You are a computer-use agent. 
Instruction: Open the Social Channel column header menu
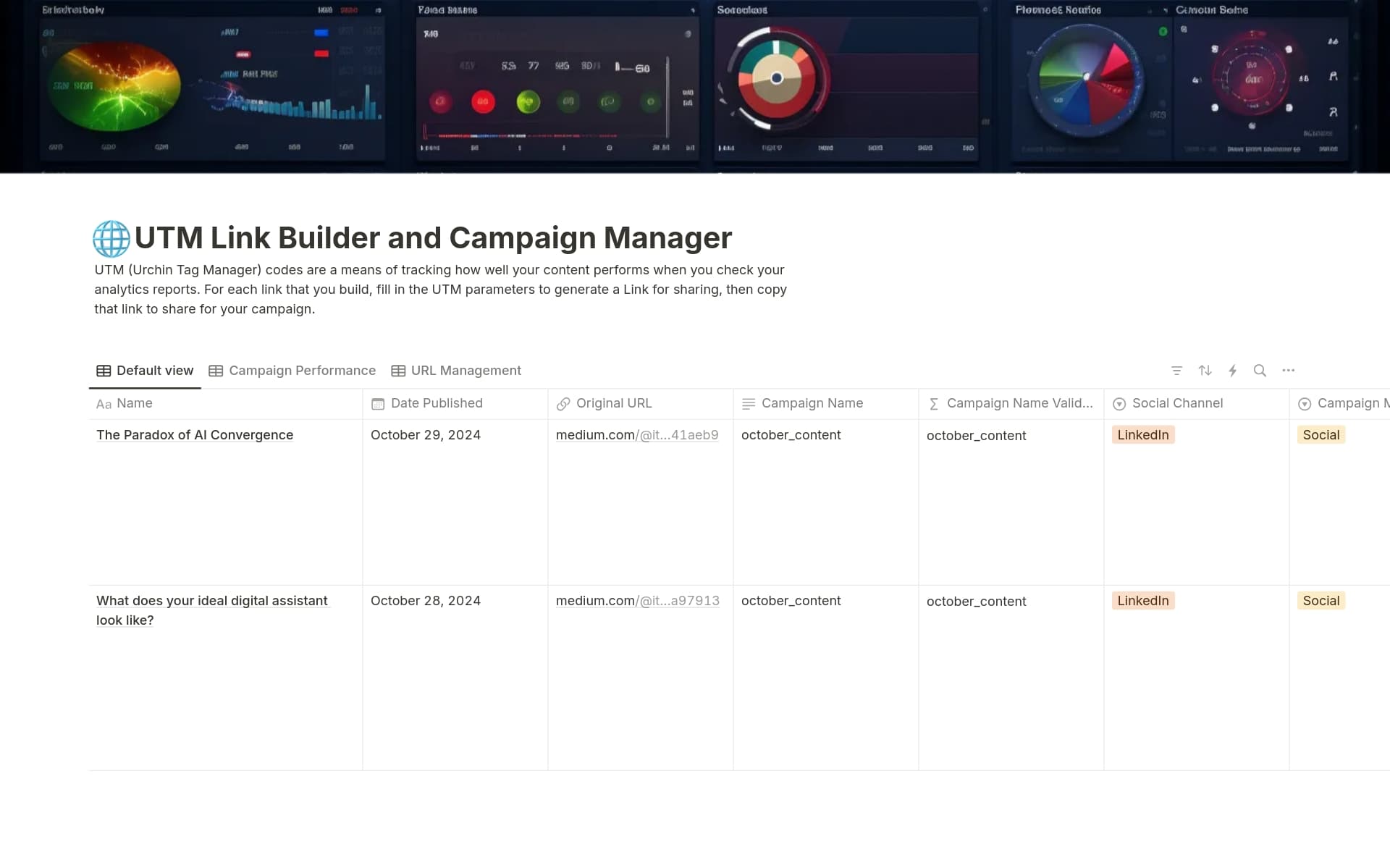coord(1177,403)
